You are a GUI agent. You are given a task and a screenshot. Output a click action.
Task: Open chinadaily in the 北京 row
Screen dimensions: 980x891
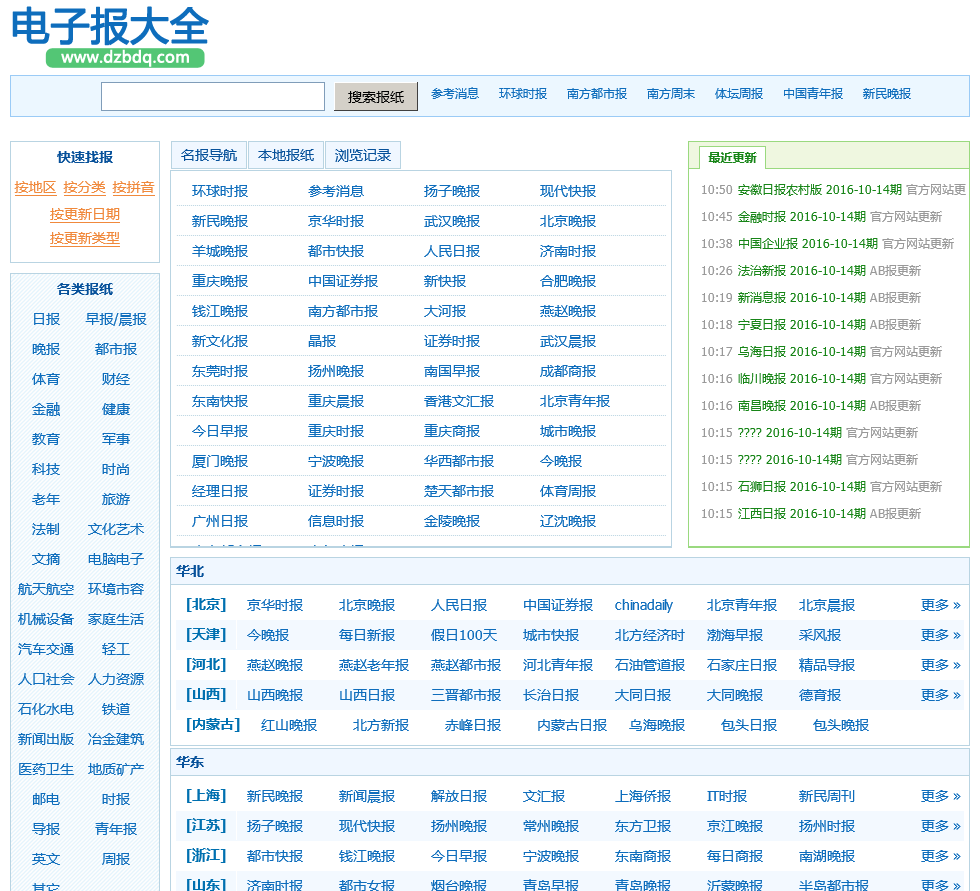pyautogui.click(x=644, y=605)
